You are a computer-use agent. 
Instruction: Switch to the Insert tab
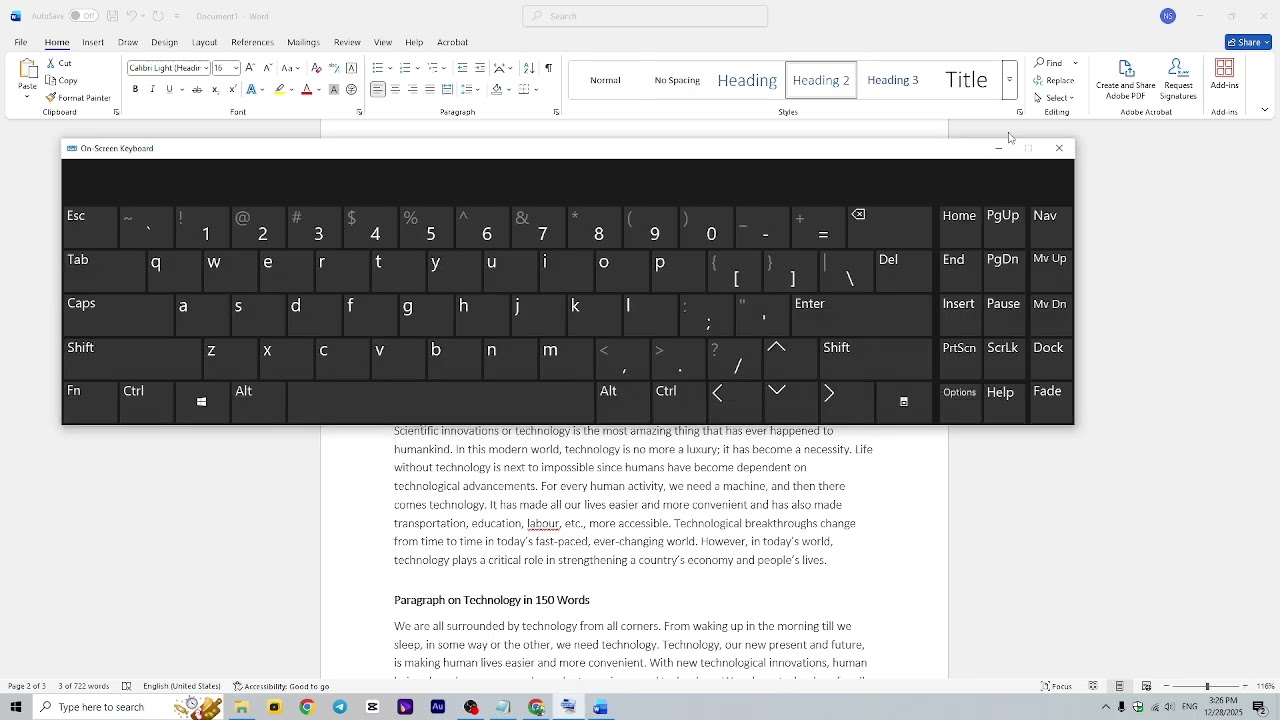click(93, 43)
